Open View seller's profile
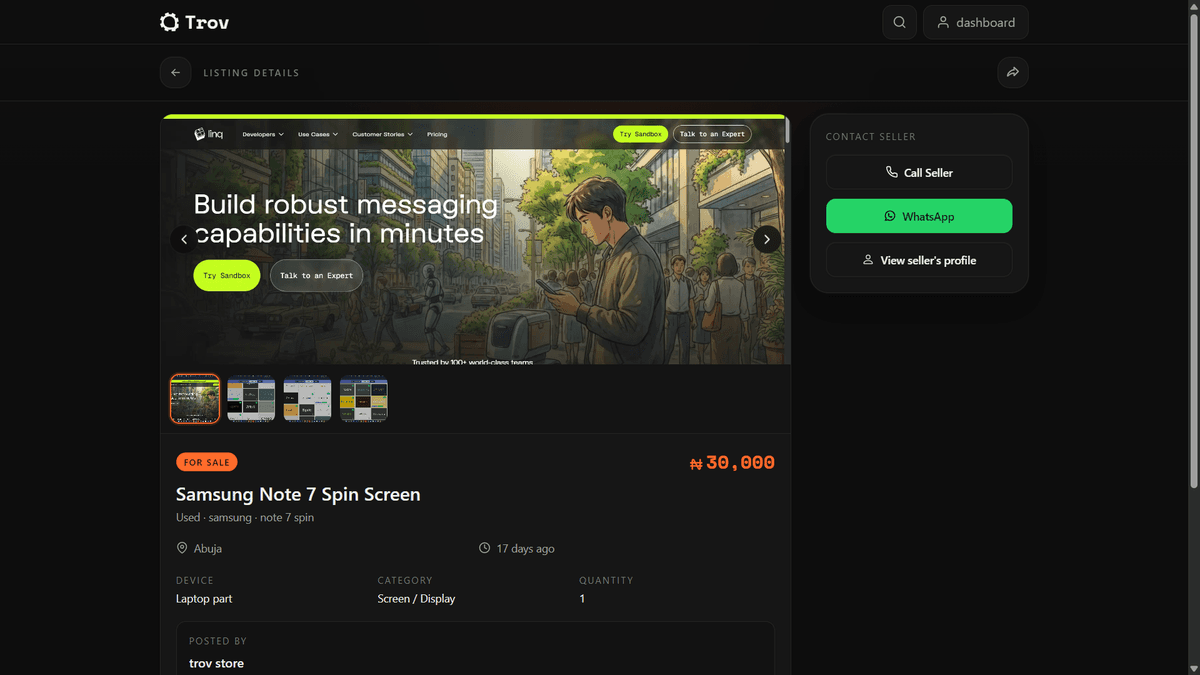This screenshot has width=1200, height=675. click(x=919, y=260)
